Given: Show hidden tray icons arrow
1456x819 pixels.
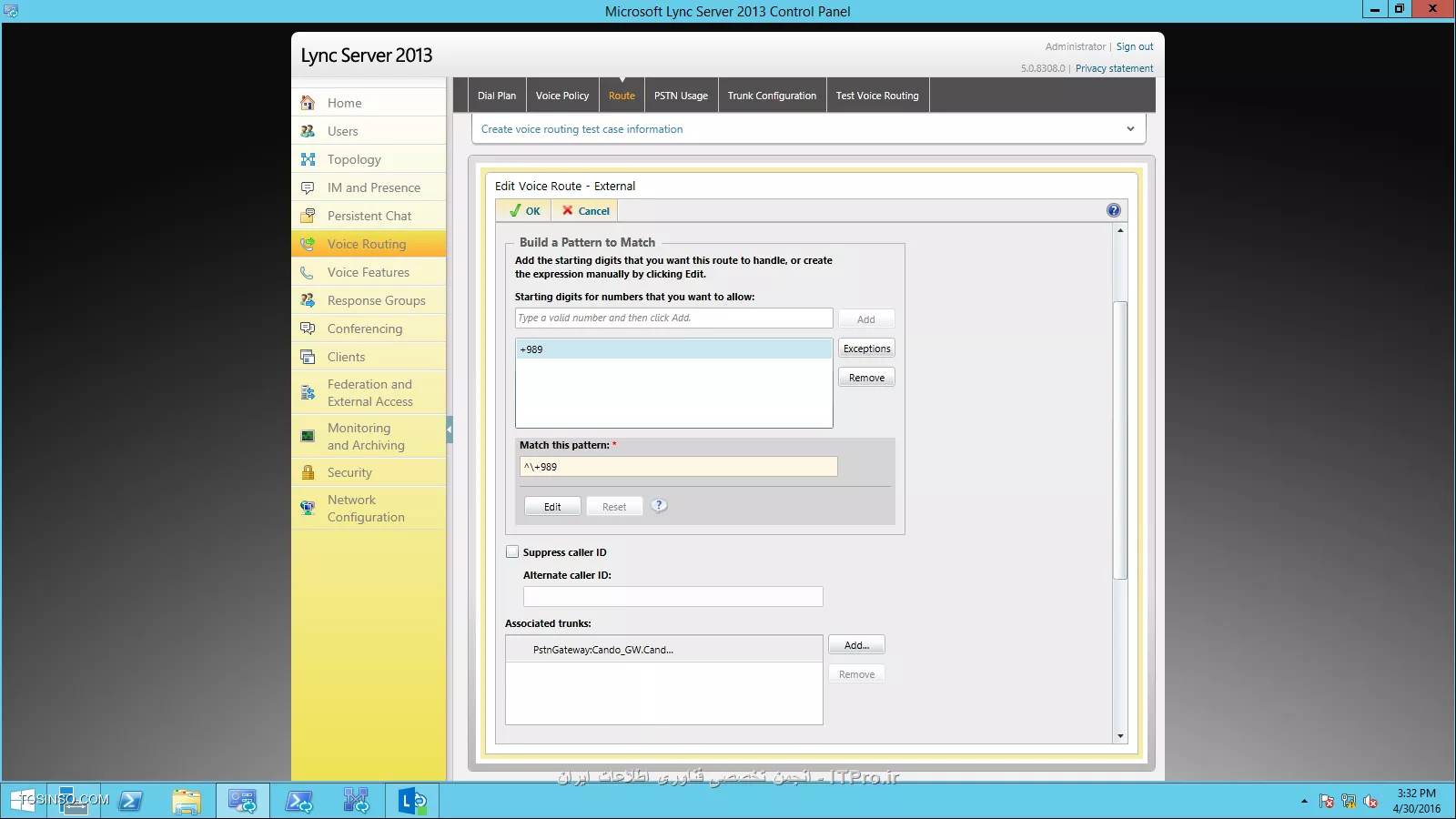Looking at the screenshot, I should pos(1304,802).
